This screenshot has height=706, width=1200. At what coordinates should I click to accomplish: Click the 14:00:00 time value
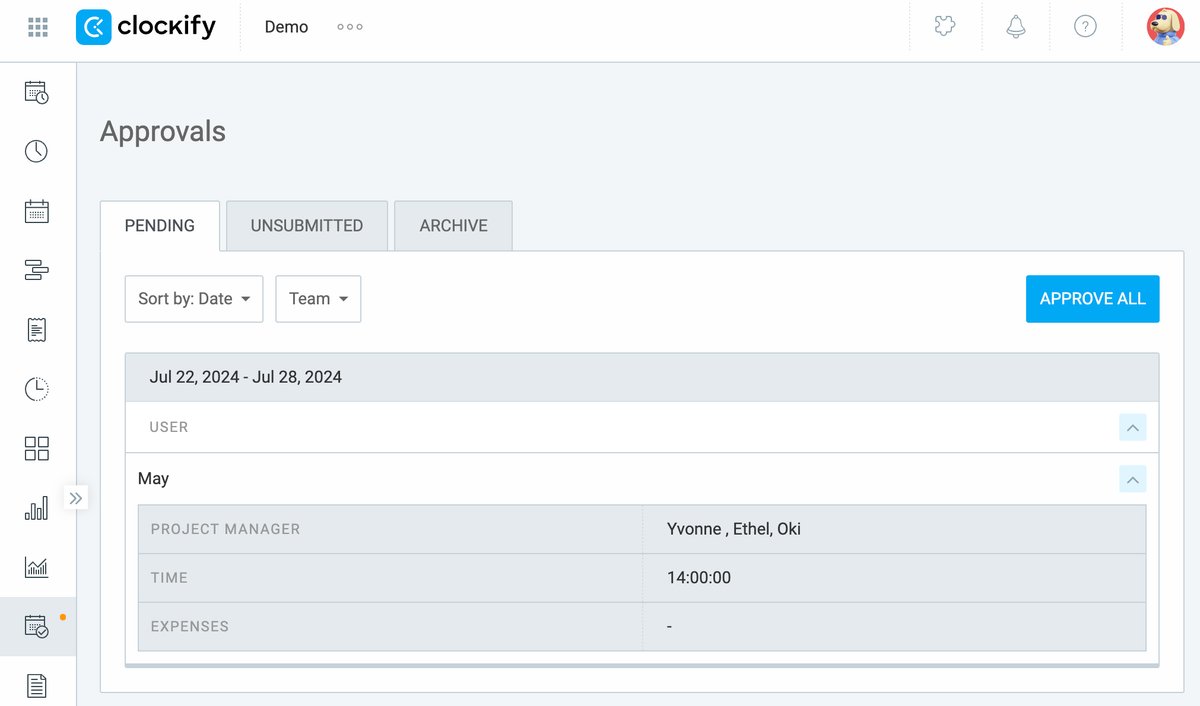pos(699,578)
